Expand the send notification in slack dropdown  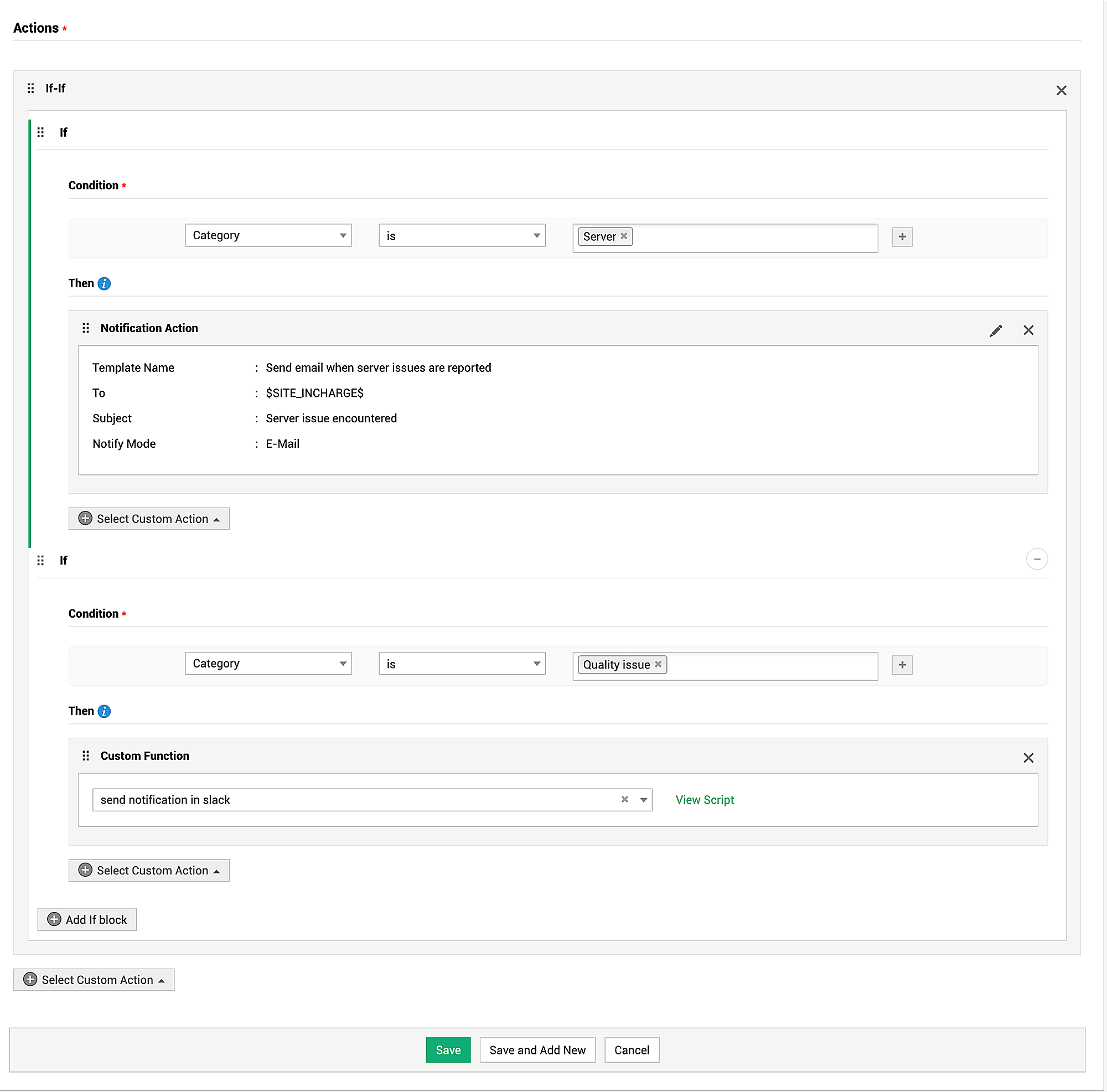coord(644,800)
